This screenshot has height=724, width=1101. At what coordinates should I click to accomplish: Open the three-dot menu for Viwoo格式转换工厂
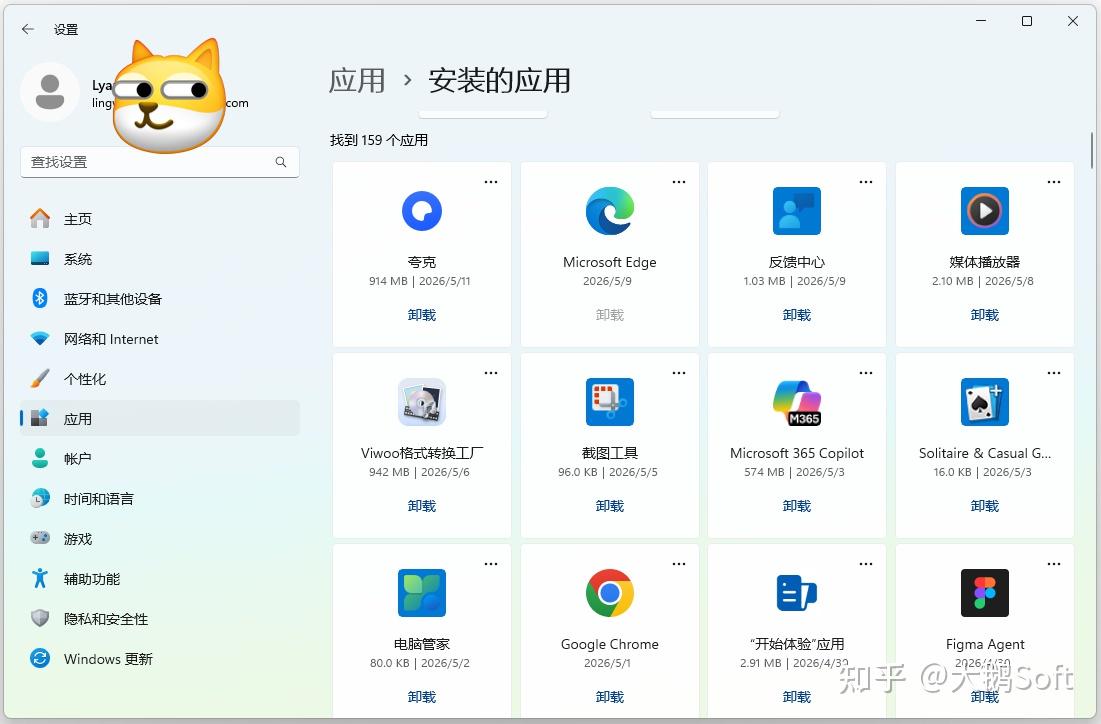coord(491,373)
